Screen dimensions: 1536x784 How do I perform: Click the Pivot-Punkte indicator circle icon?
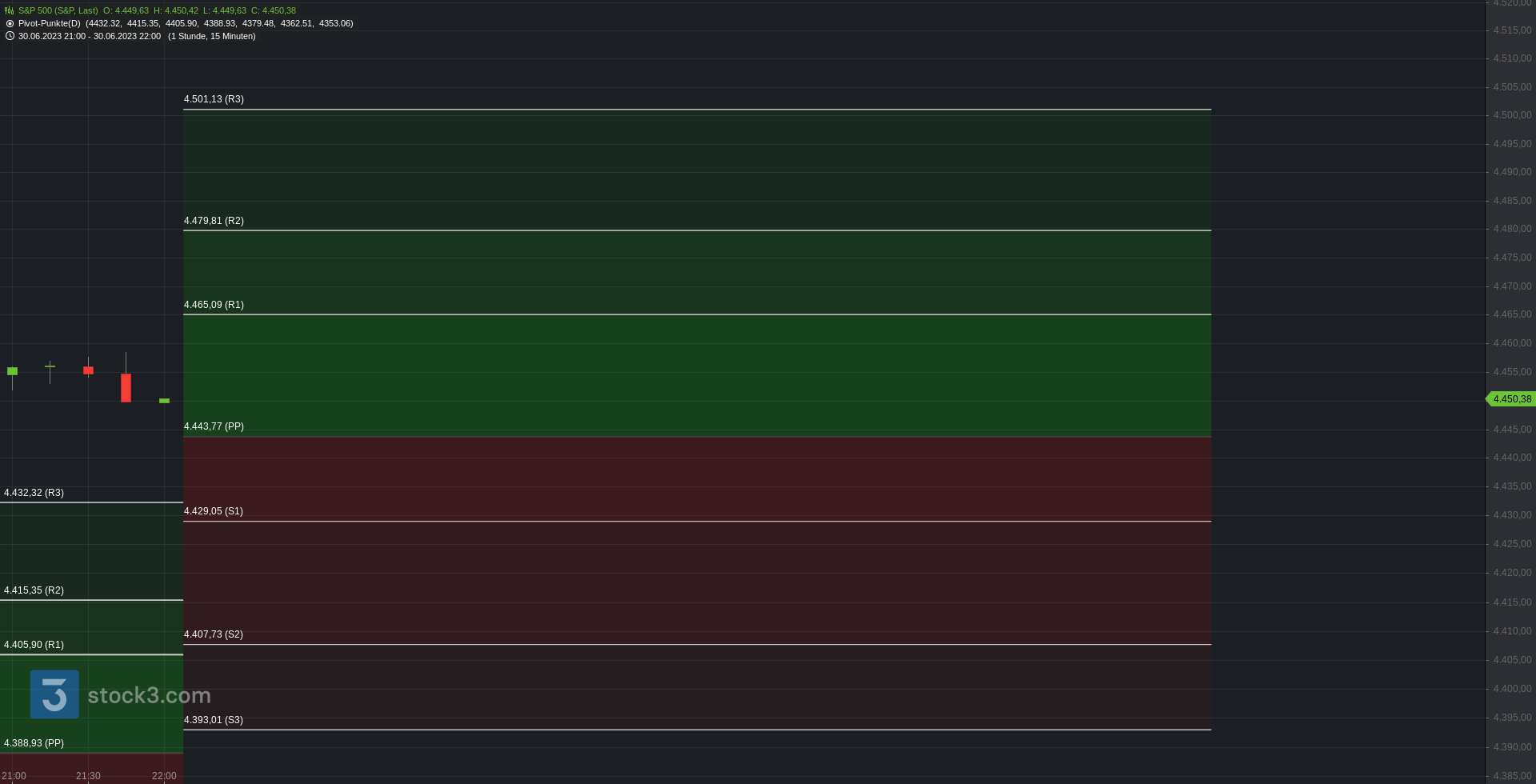(10, 23)
